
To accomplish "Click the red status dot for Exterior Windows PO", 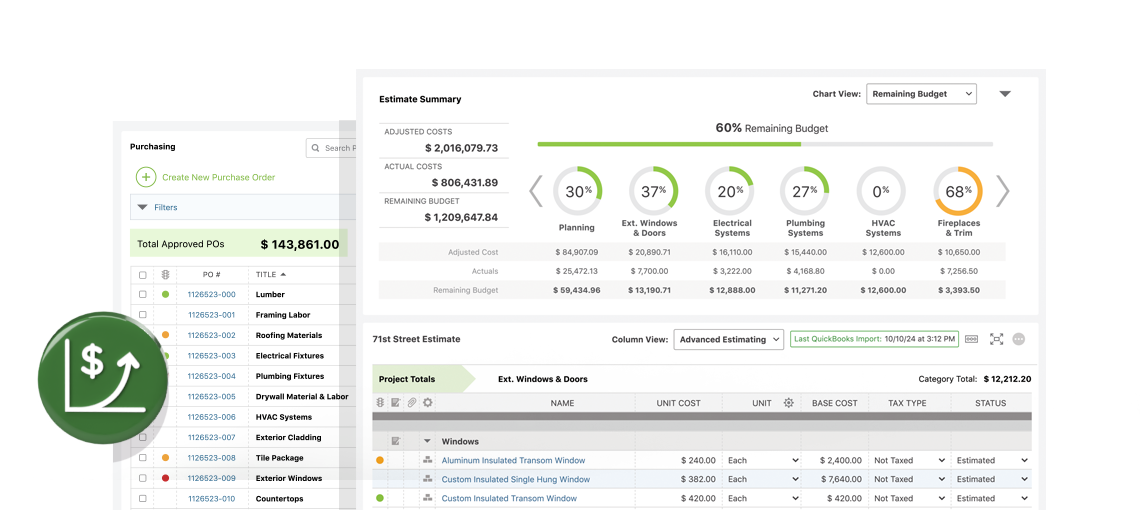I will point(165,478).
